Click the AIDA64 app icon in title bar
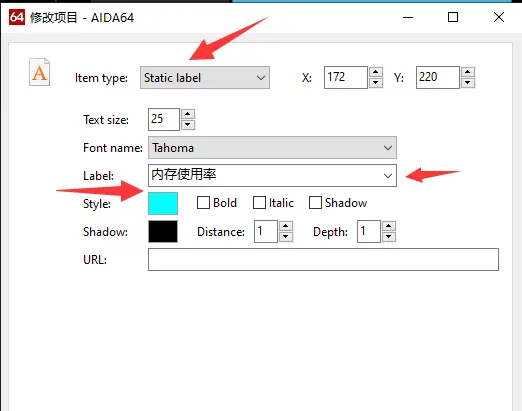Viewport: 522px width, 411px height. 17,17
